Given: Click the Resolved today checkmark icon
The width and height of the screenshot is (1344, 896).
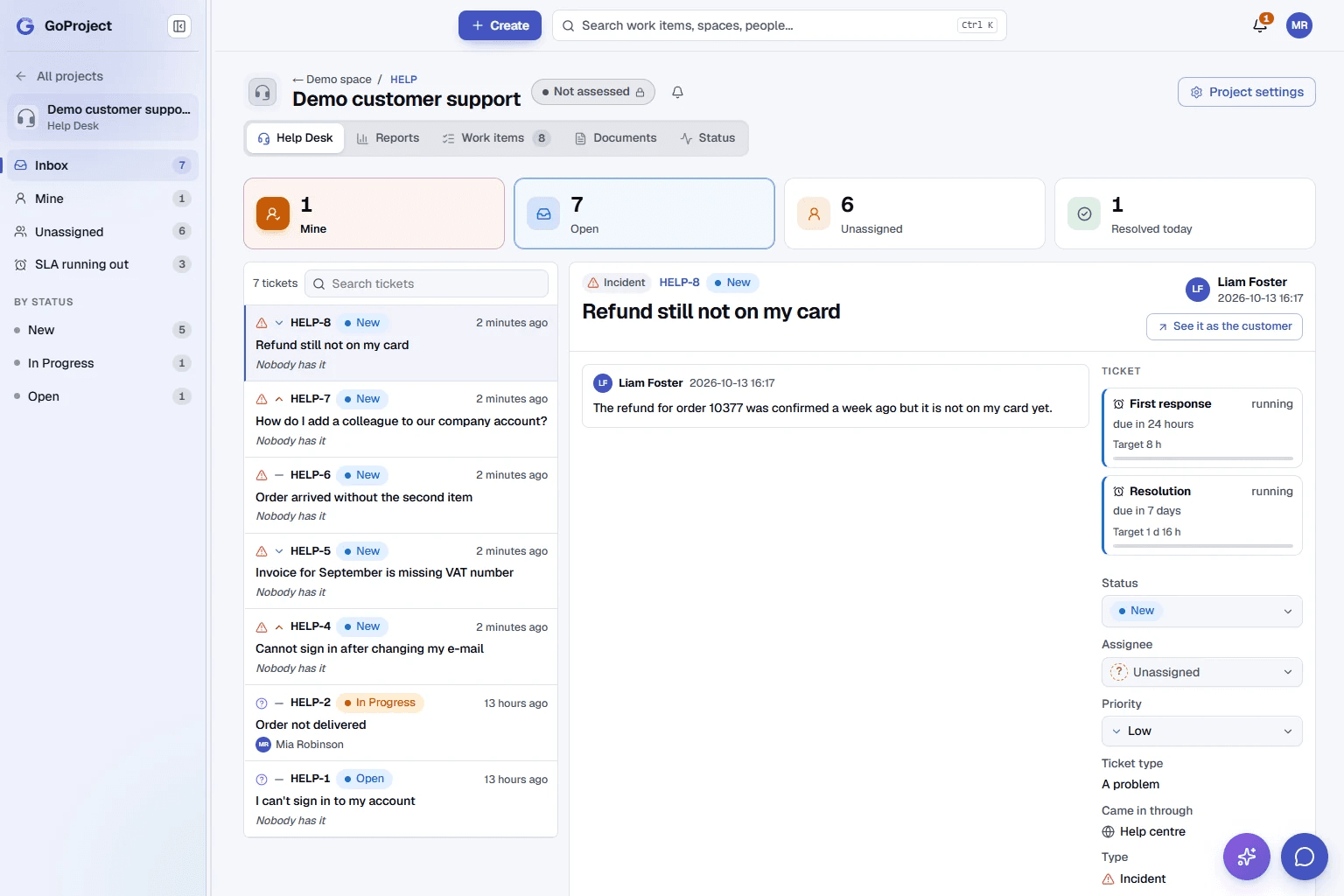Looking at the screenshot, I should point(1084,213).
